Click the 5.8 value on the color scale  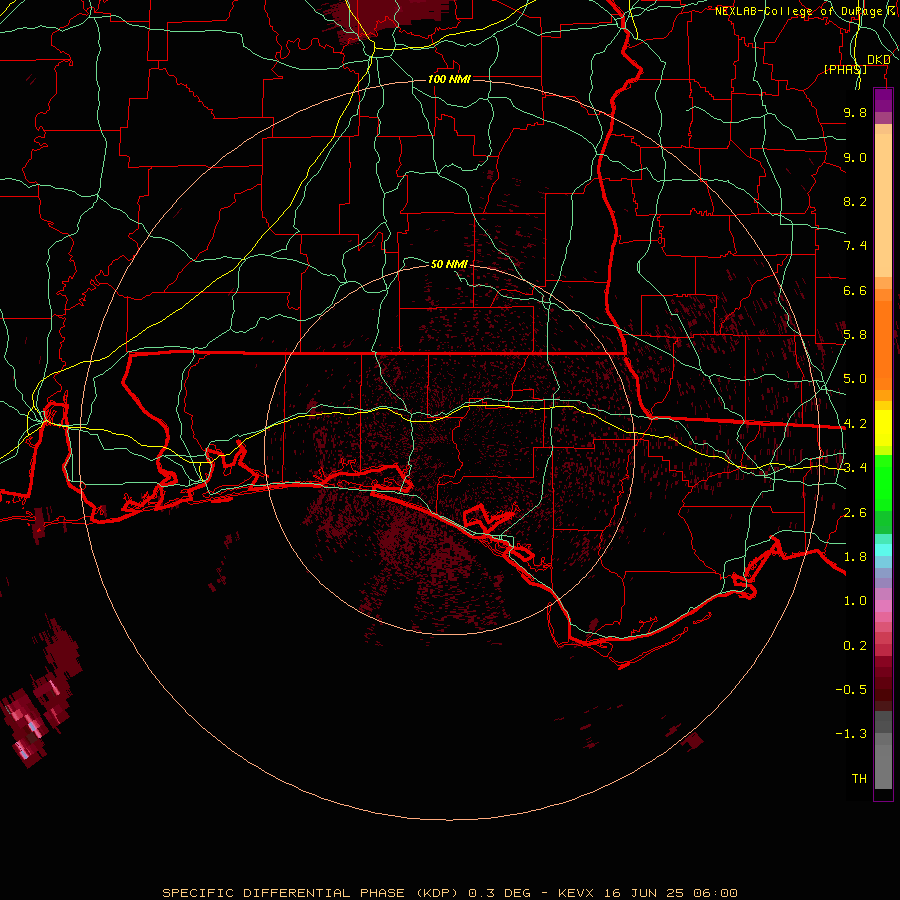[x=855, y=335]
